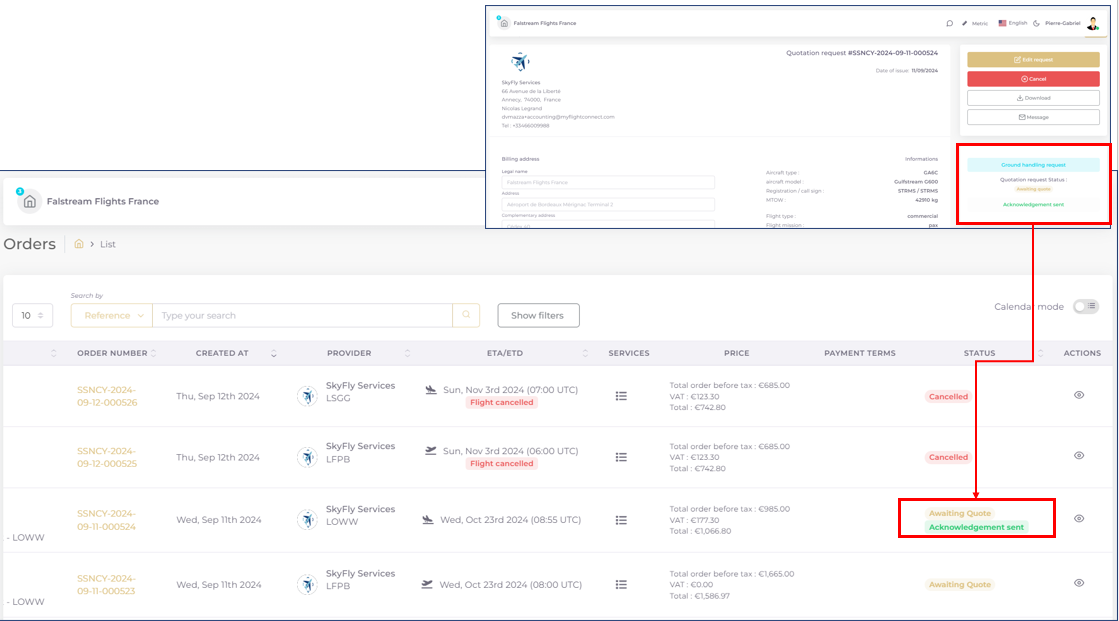
Task: View order SSNCY-2024-09-11-000524 via eye icon
Action: (1079, 518)
